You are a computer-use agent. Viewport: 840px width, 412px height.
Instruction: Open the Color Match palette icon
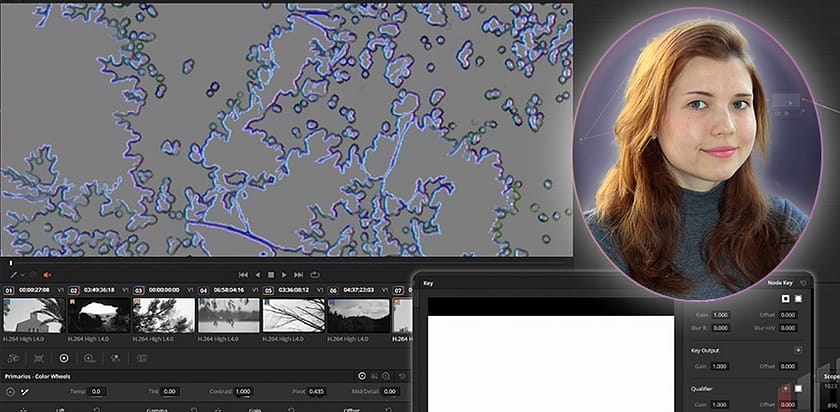[39, 358]
